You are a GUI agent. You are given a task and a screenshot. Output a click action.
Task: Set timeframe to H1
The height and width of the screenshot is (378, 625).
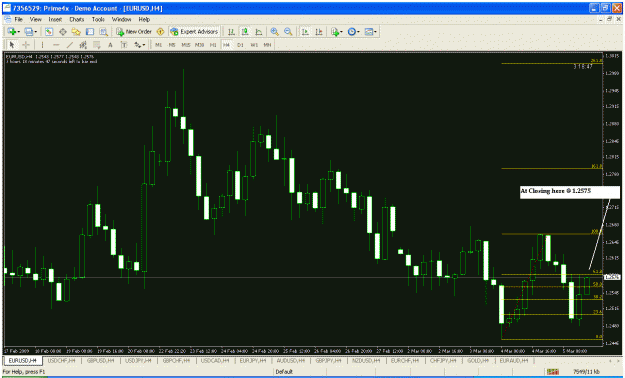213,45
